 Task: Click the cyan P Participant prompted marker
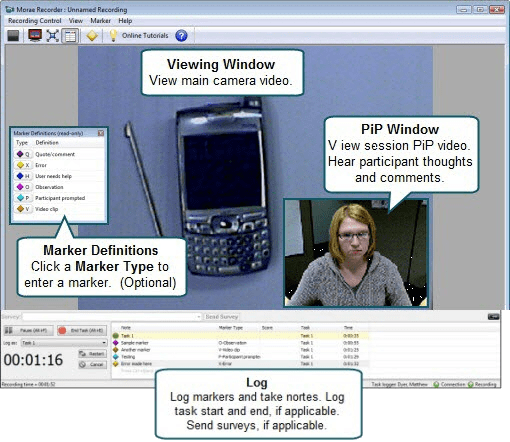(20, 198)
